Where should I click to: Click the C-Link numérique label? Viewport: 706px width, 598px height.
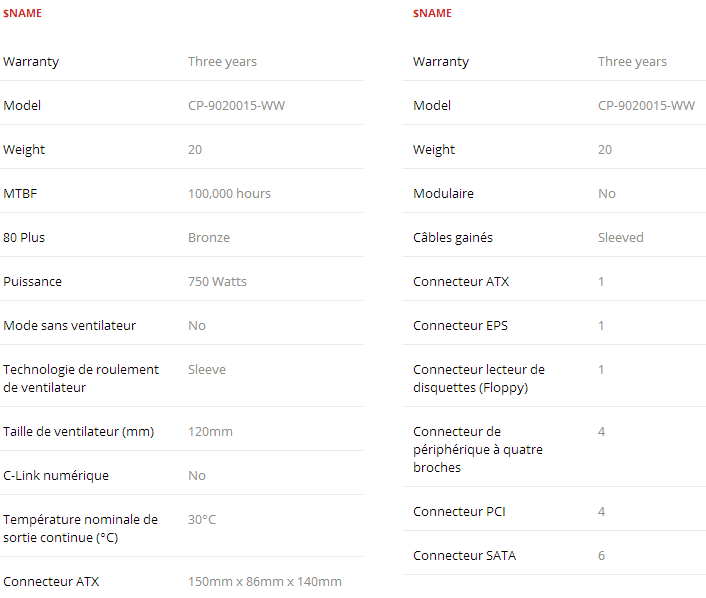[x=56, y=476]
